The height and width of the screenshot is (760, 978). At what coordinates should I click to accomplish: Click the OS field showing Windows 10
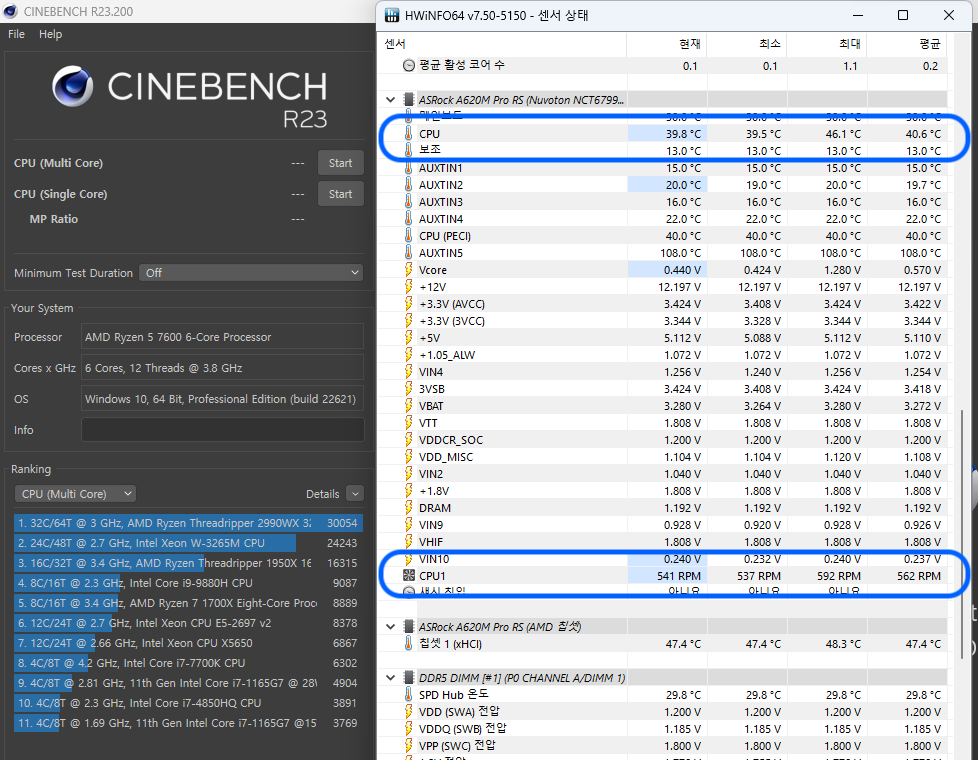[223, 399]
